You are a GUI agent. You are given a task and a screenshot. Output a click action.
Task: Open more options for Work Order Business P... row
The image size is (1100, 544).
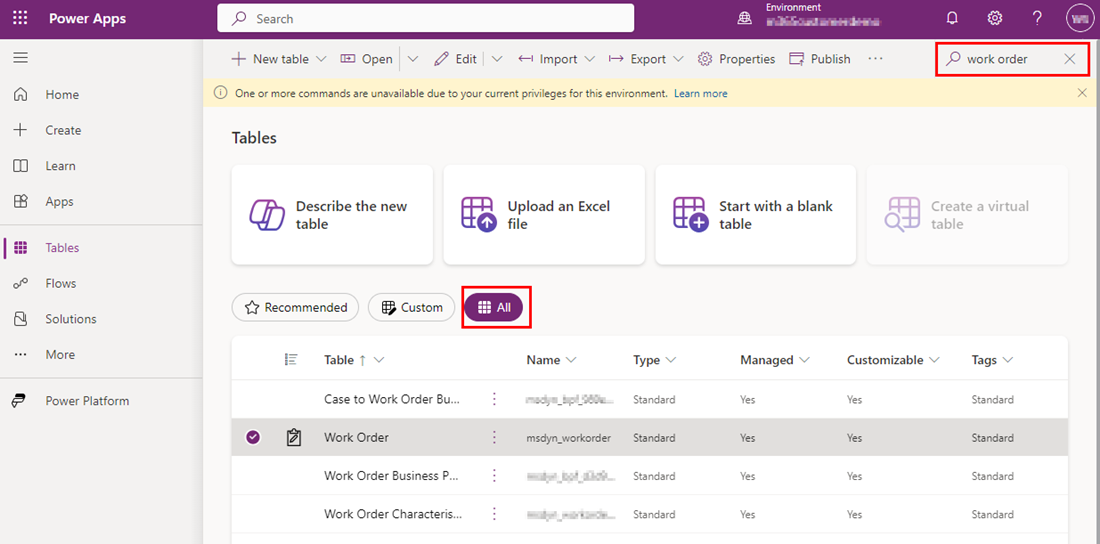pos(494,476)
